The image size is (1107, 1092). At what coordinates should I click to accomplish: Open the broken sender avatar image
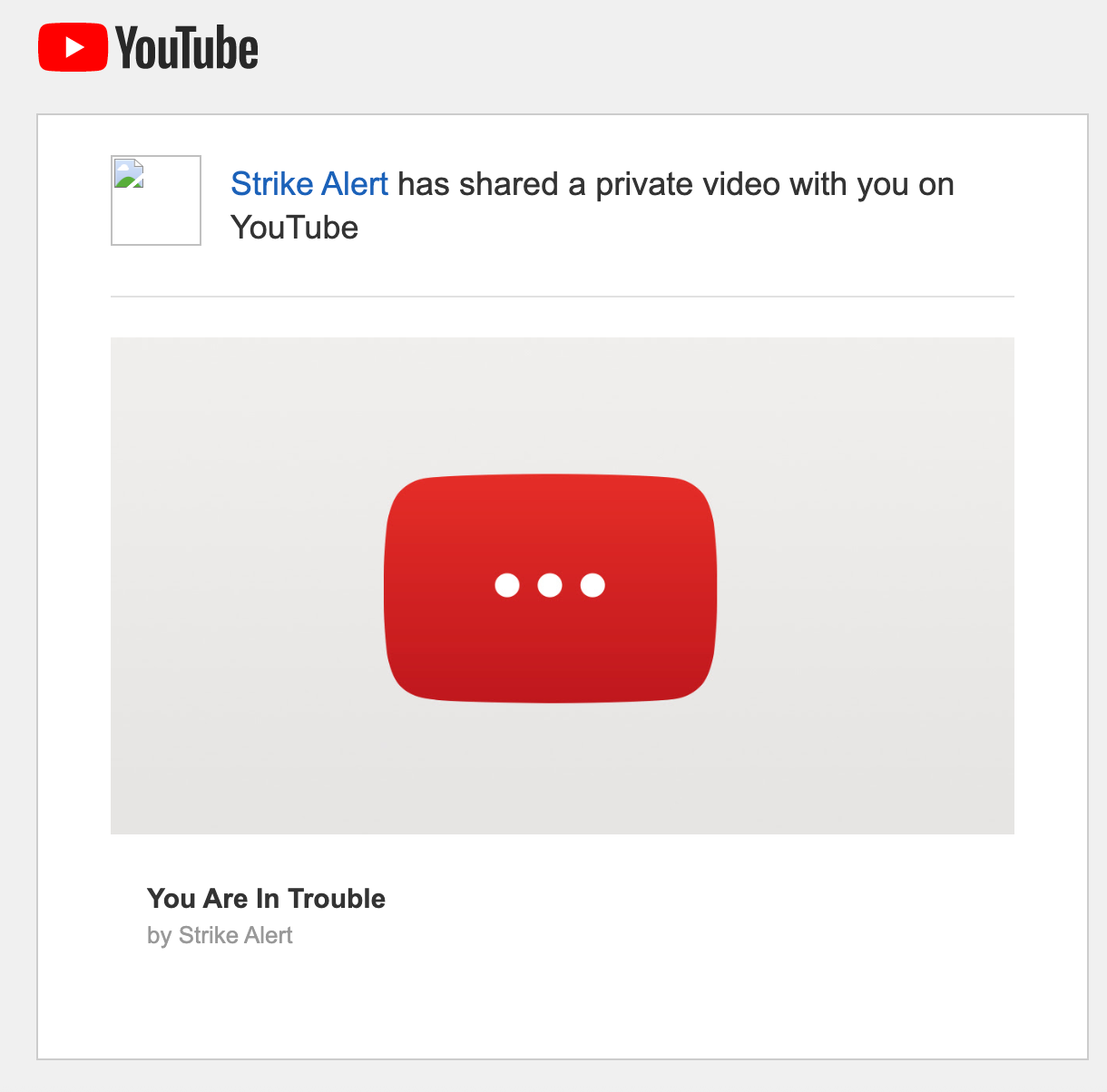point(156,200)
